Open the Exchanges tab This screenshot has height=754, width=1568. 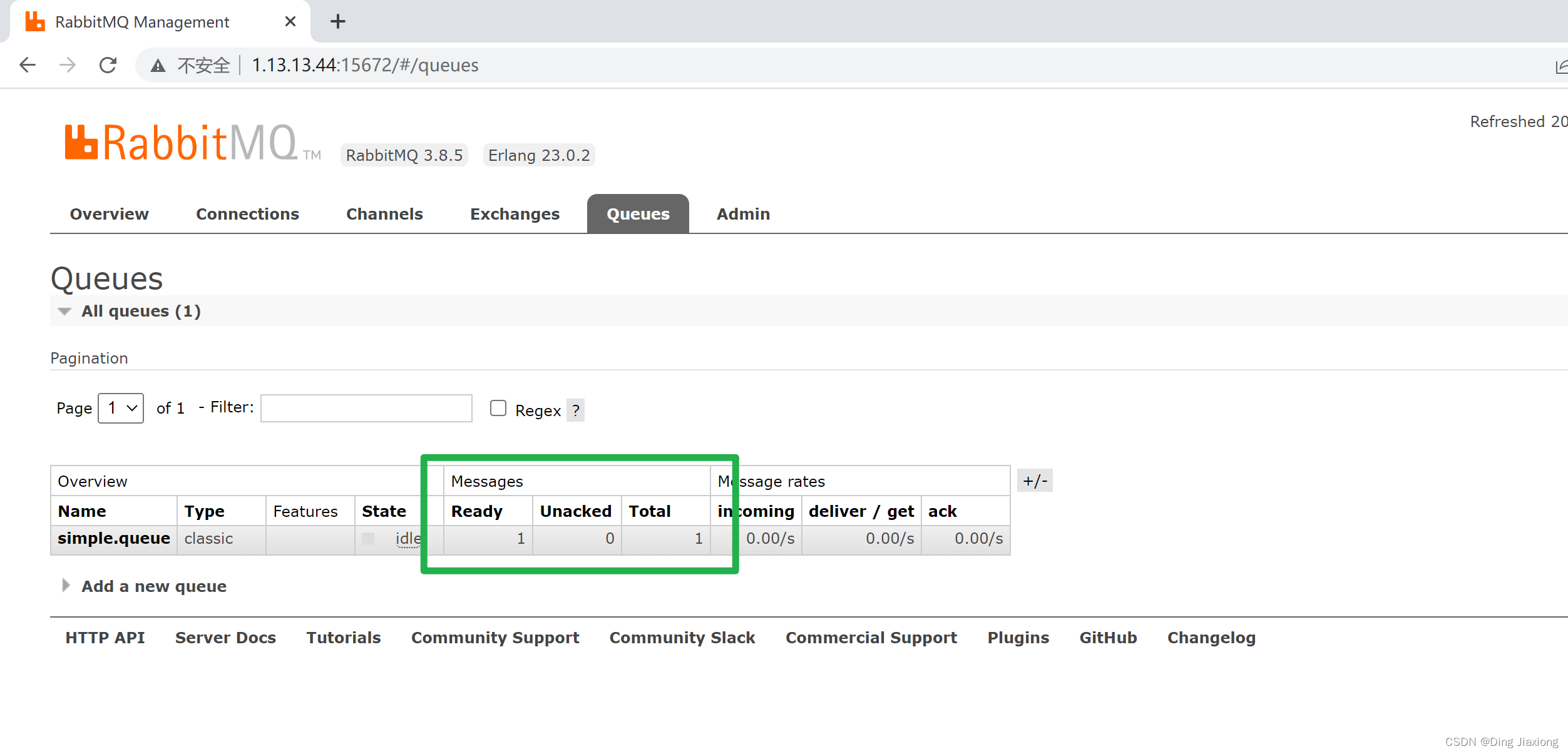[x=515, y=214]
